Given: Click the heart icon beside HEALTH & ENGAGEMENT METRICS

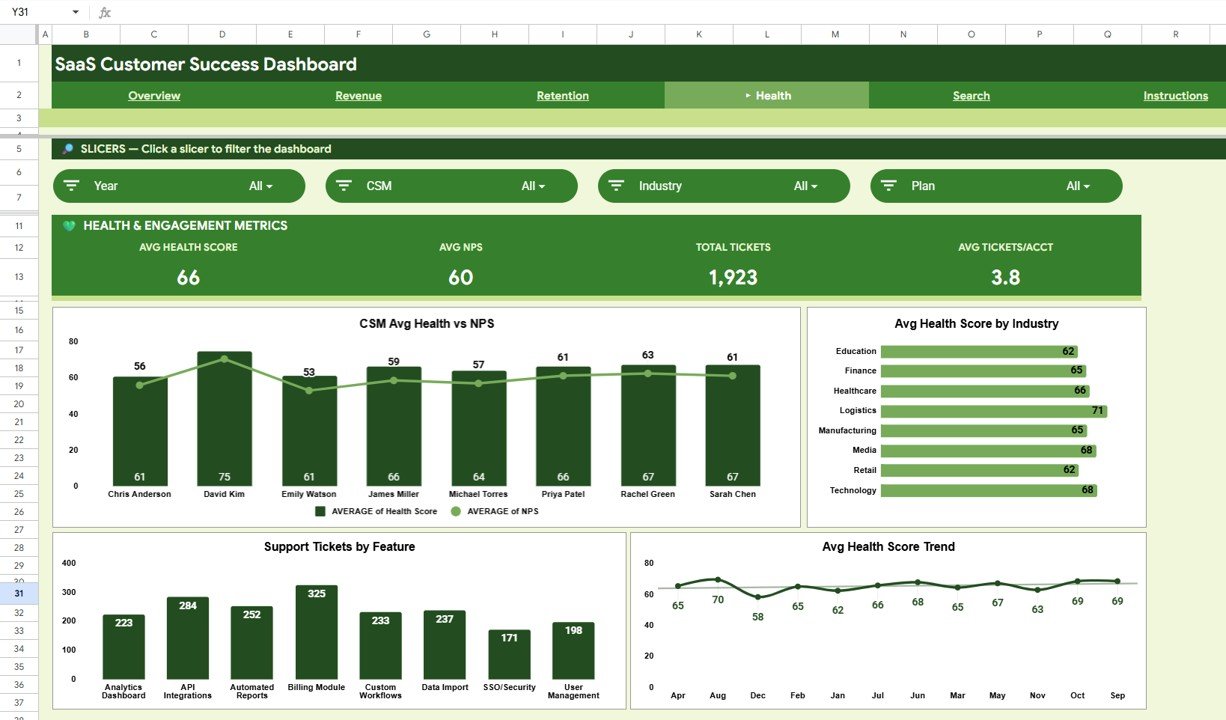Looking at the screenshot, I should point(69,226).
